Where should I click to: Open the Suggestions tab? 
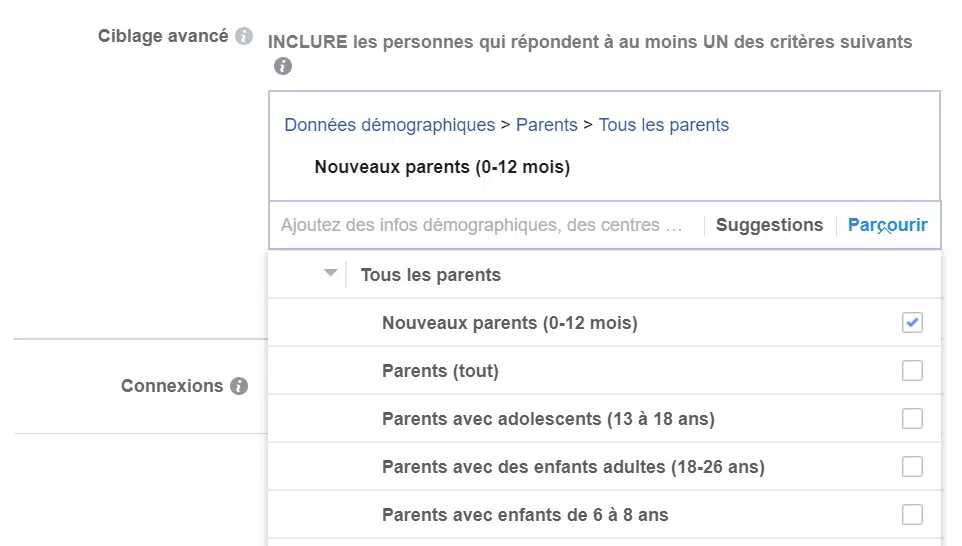coord(769,225)
